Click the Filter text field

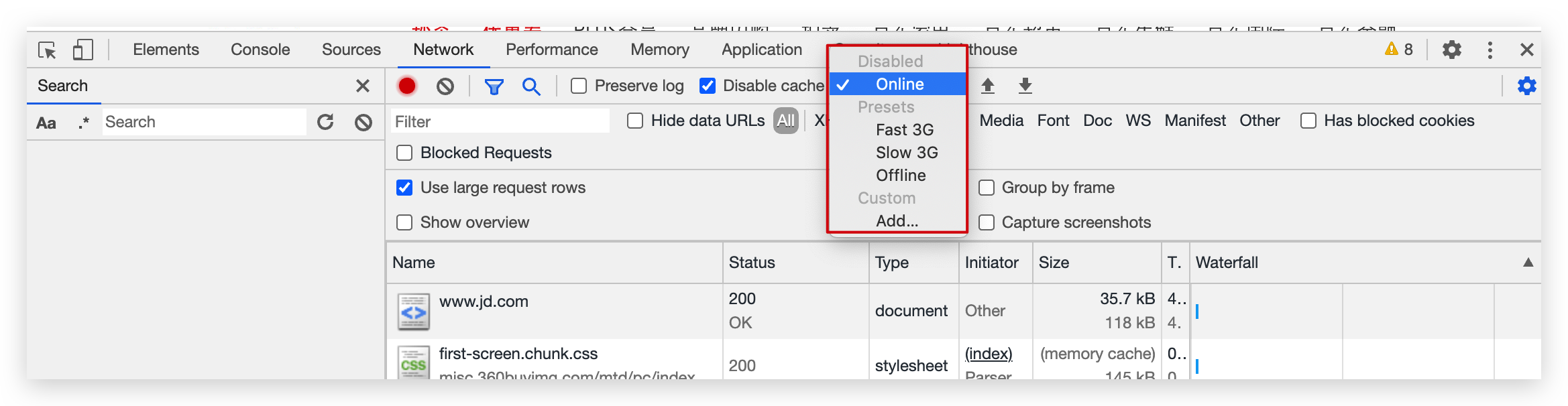(x=500, y=121)
